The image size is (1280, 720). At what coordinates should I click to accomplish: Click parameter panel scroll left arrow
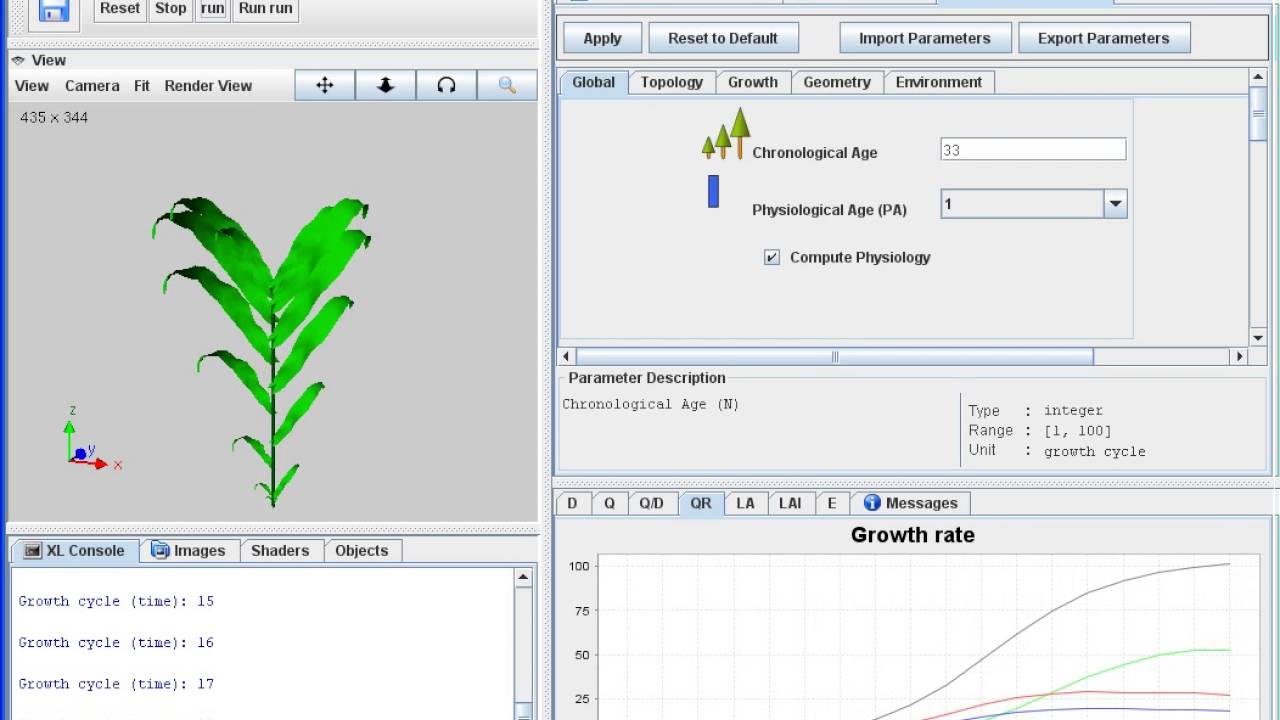pyautogui.click(x=567, y=357)
